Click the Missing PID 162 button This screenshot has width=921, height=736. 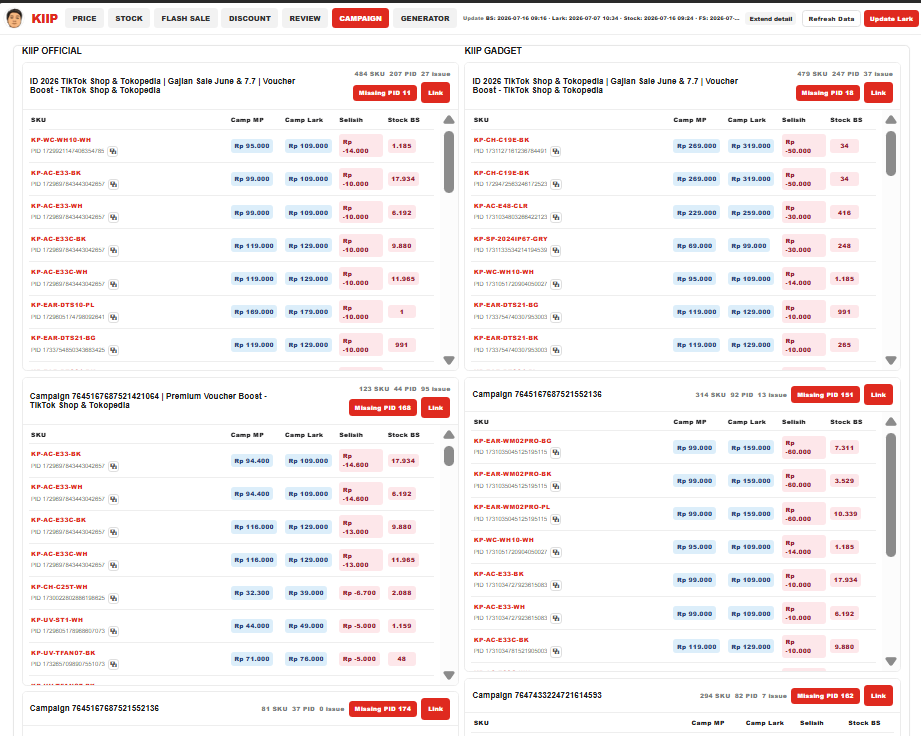(x=825, y=696)
